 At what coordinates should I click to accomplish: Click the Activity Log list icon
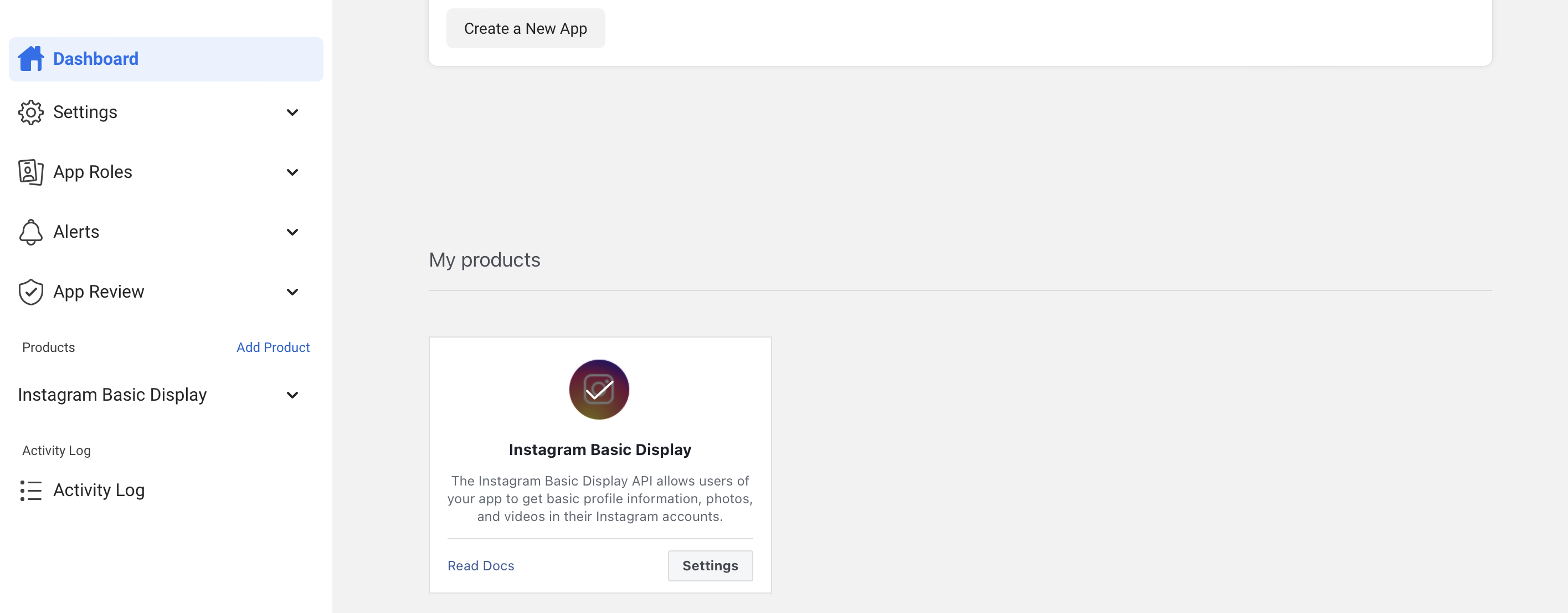[x=30, y=491]
